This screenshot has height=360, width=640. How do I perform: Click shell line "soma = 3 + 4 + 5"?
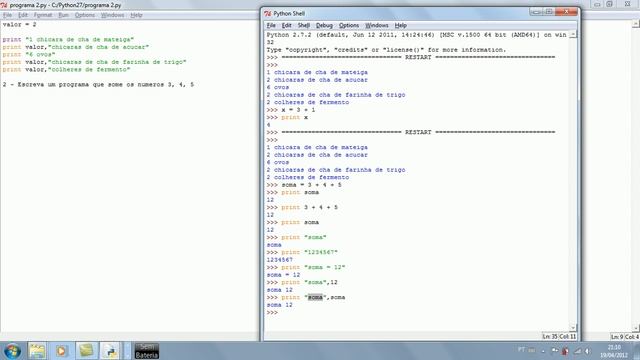(304, 185)
